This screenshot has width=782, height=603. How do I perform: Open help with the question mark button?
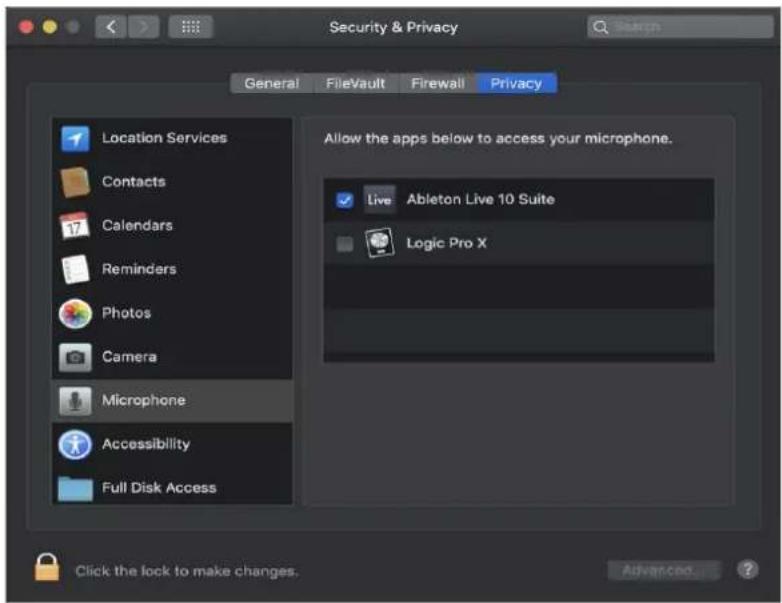748,569
